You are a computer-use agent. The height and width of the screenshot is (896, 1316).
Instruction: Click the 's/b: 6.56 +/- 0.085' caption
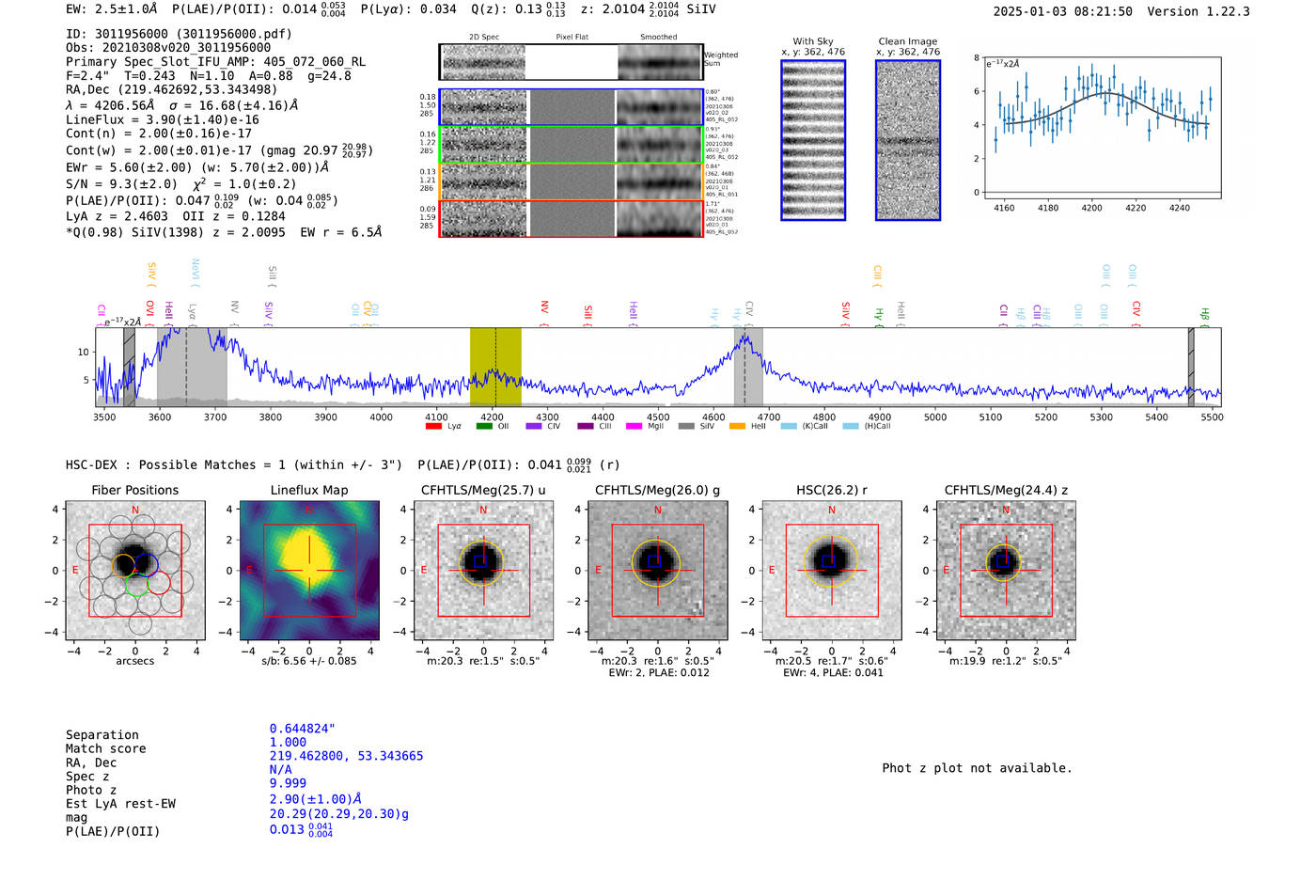click(309, 661)
